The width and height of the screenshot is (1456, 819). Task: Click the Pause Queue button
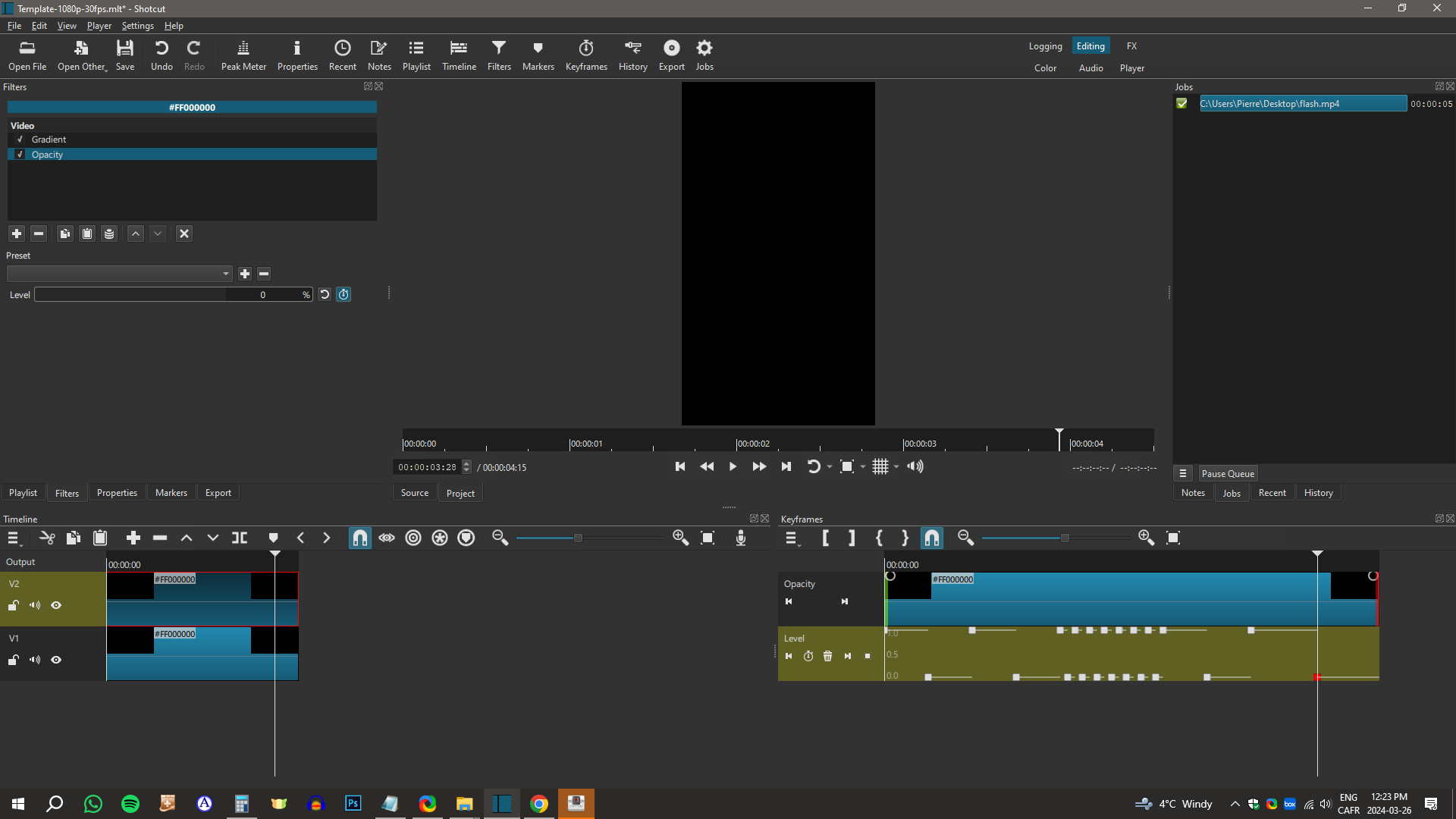tap(1227, 474)
